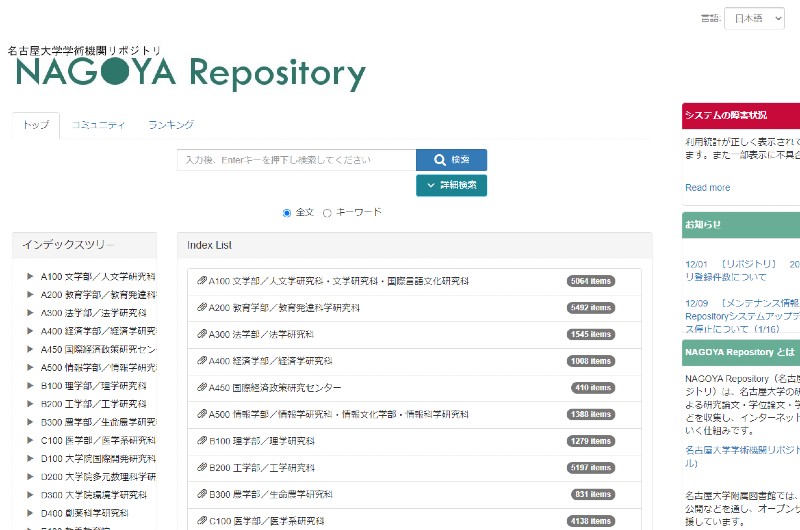Viewport: 800px width, 530px height.
Task: Click the 5064 items badge
Action: (591, 281)
